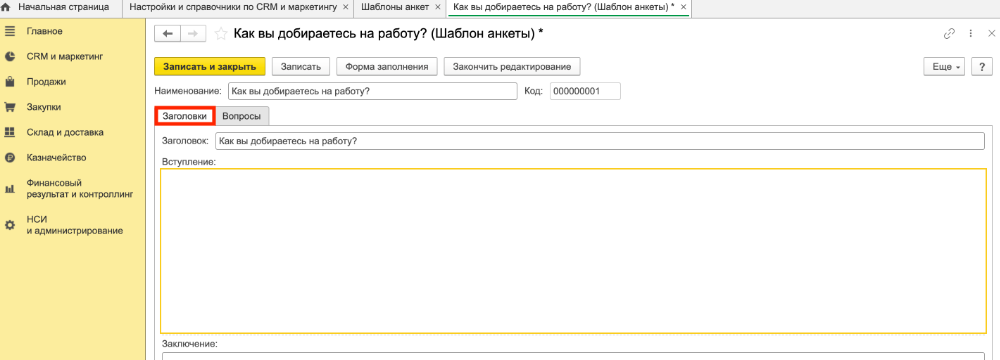The image size is (1000, 360).
Task: Go back with the left arrow button
Action: pos(168,33)
